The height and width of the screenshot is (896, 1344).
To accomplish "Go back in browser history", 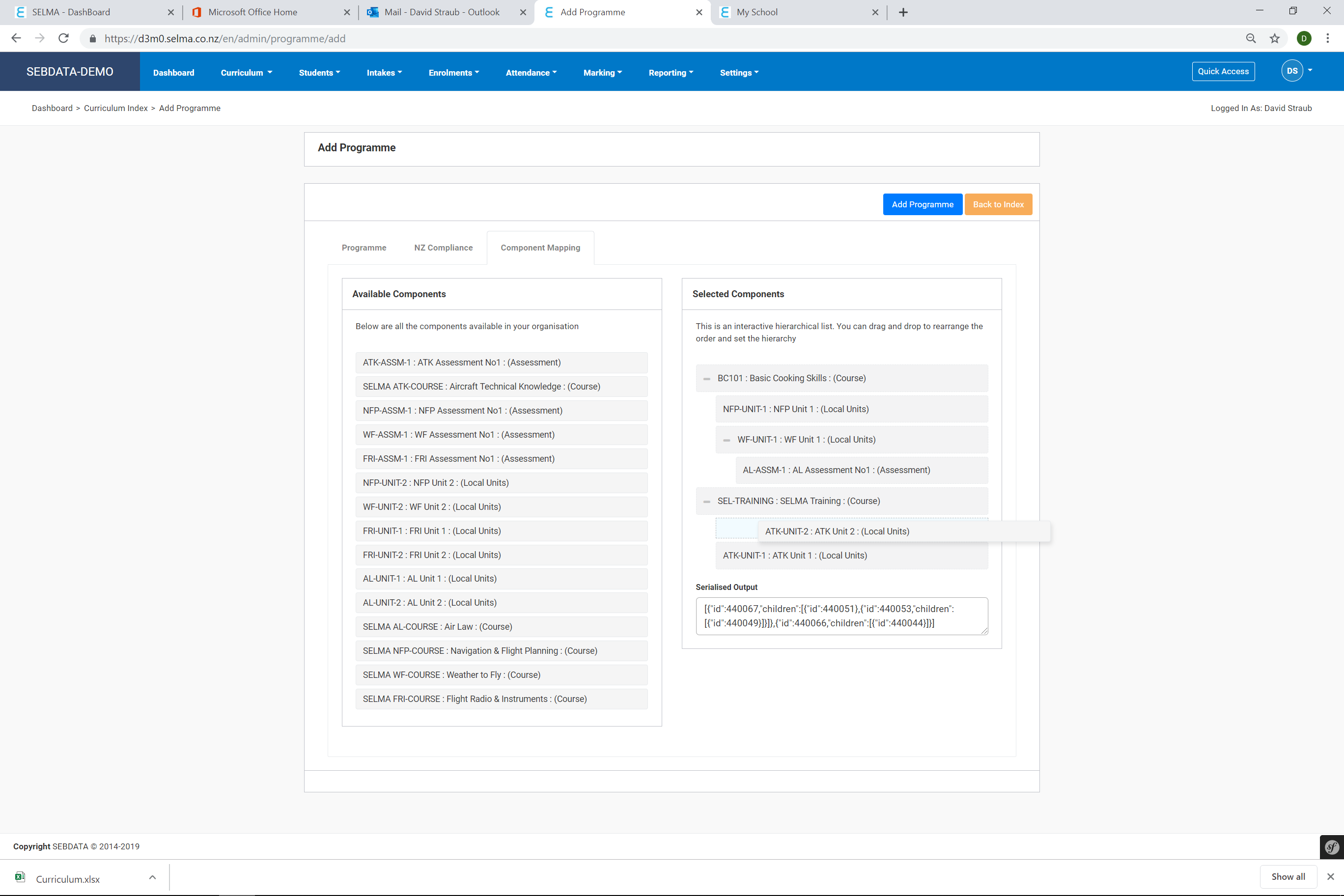I will tap(16, 38).
